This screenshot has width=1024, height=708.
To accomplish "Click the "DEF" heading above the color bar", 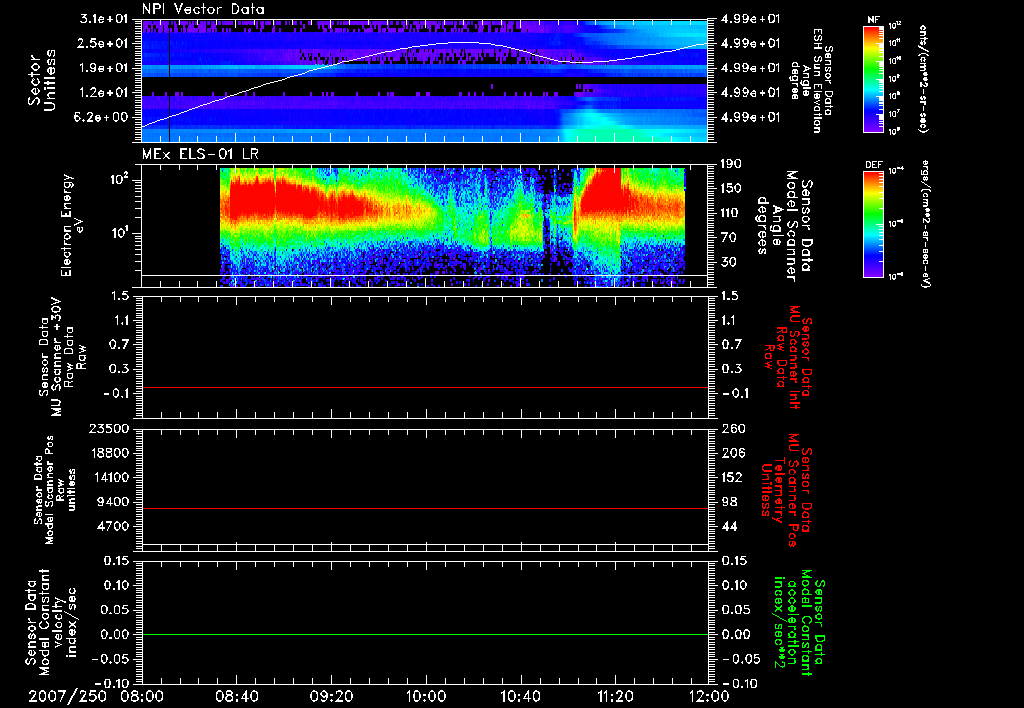I will [x=874, y=165].
